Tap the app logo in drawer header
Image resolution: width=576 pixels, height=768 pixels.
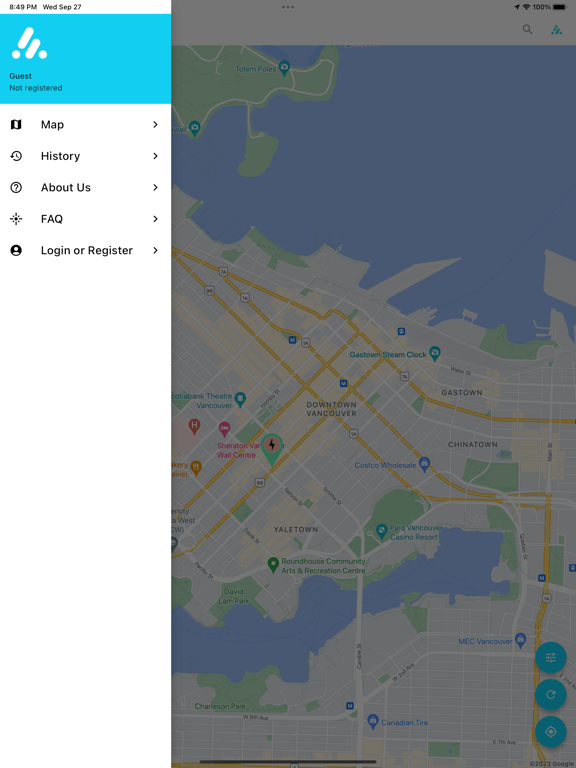pyautogui.click(x=29, y=43)
